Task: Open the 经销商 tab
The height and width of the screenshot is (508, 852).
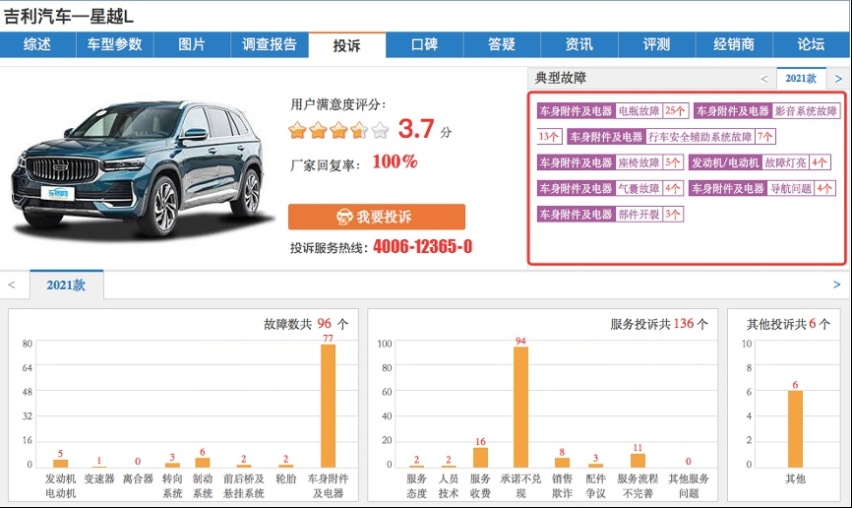Action: pos(734,45)
